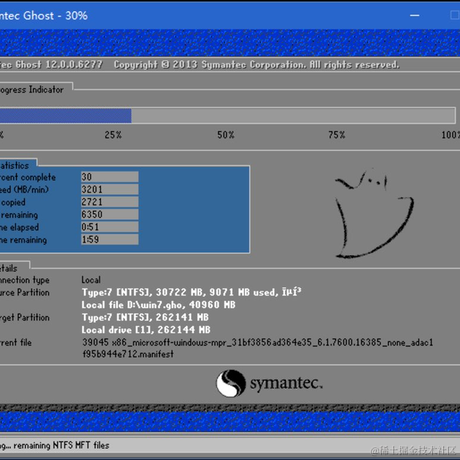Image resolution: width=460 pixels, height=460 pixels.
Task: Click the 75% progress marker label
Action: pyautogui.click(x=337, y=135)
